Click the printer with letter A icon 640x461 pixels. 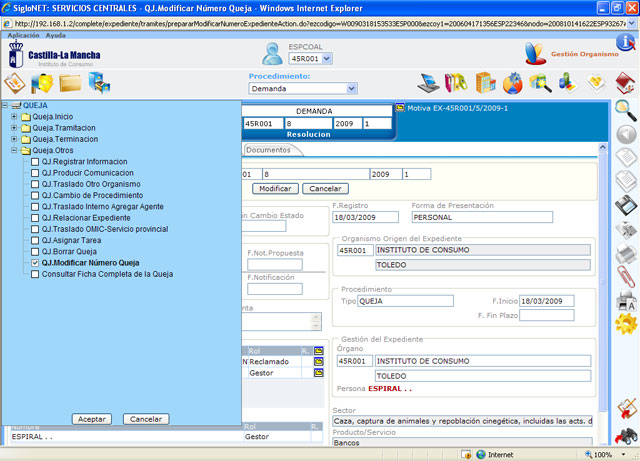coord(626,301)
